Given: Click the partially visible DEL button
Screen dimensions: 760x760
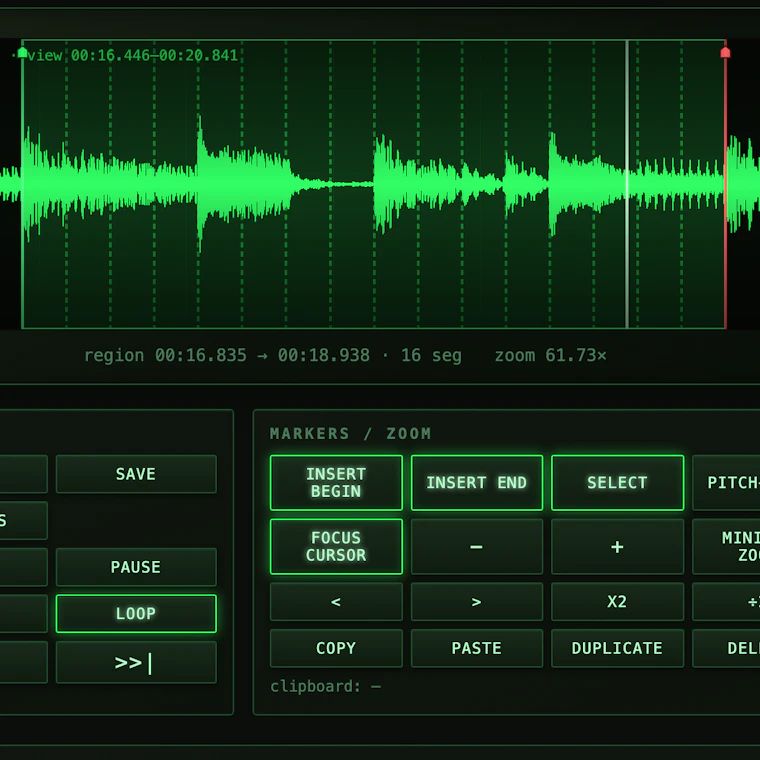Looking at the screenshot, I should pos(726,649).
